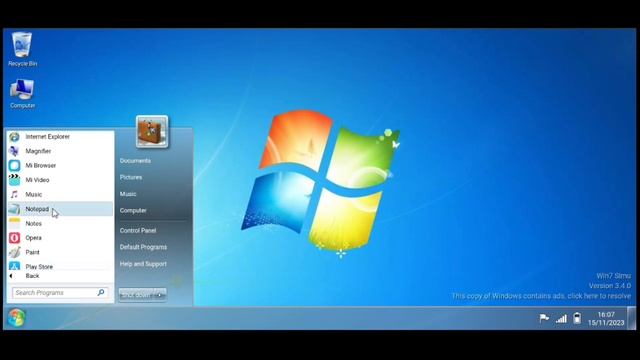Click the Start orb on taskbar

[16, 318]
